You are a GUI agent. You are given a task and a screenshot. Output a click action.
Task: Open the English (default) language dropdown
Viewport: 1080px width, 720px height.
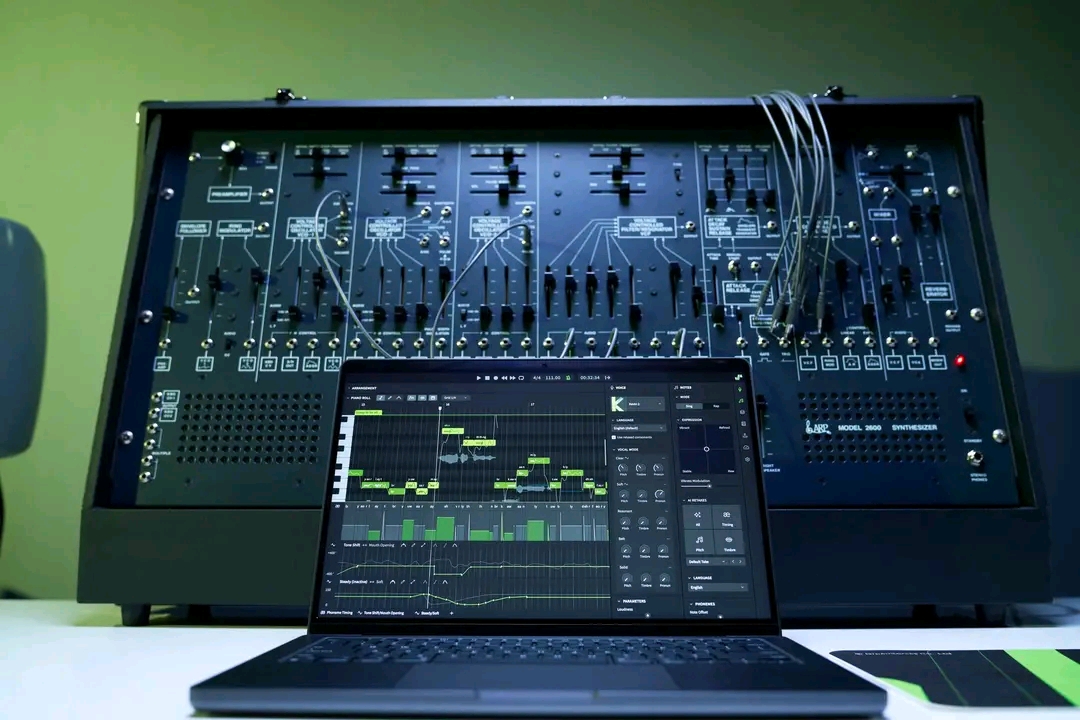[637, 428]
